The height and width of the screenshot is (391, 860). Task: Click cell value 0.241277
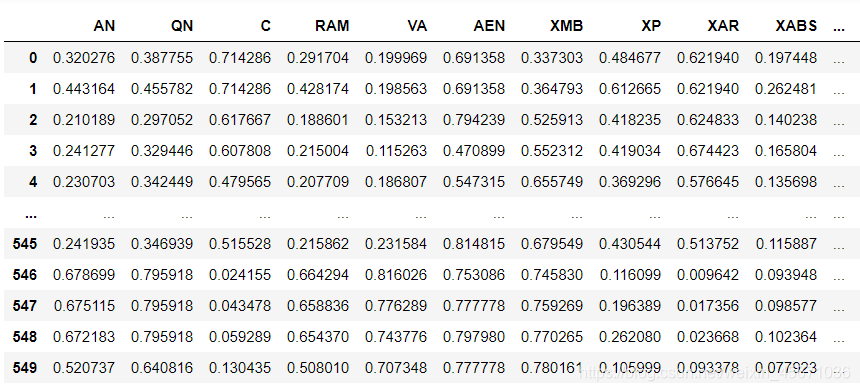coord(84,151)
